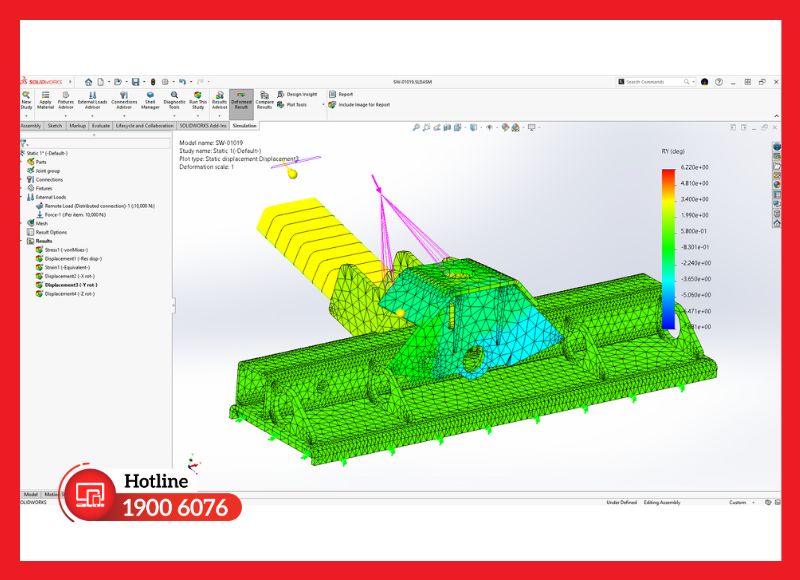
Task: Open the Help question mark icon
Action: tap(718, 82)
